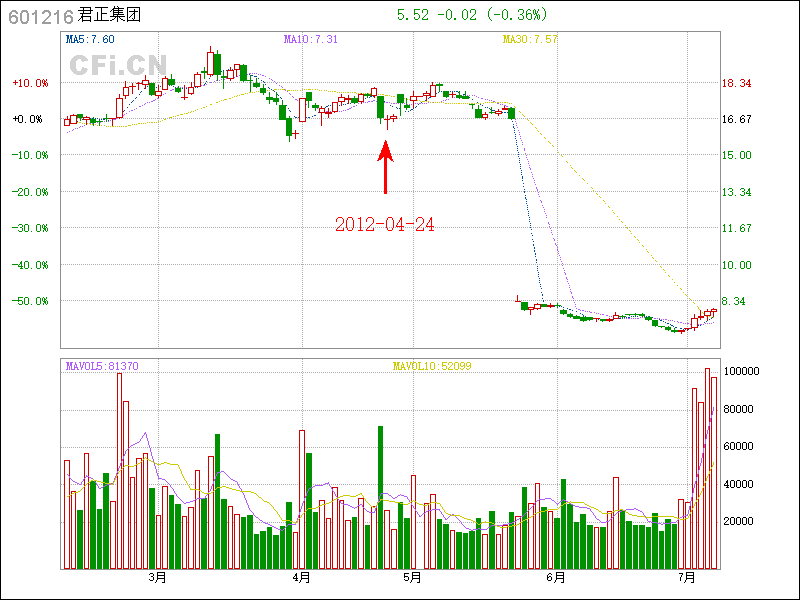Click the 11.67 price axis label
800x600 pixels.
tap(737, 228)
